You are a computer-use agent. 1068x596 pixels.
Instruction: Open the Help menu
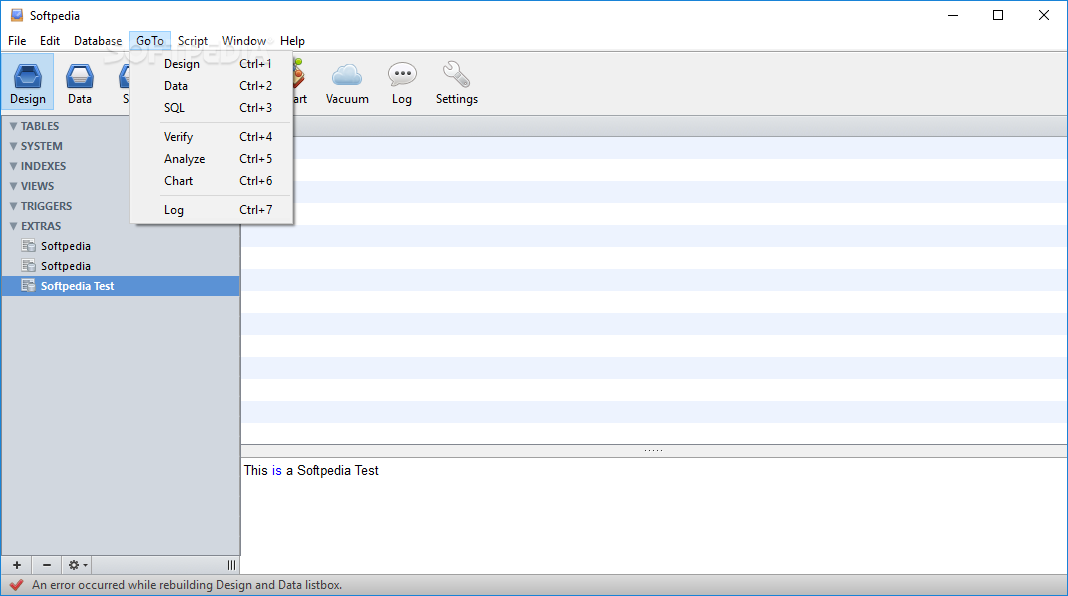292,41
